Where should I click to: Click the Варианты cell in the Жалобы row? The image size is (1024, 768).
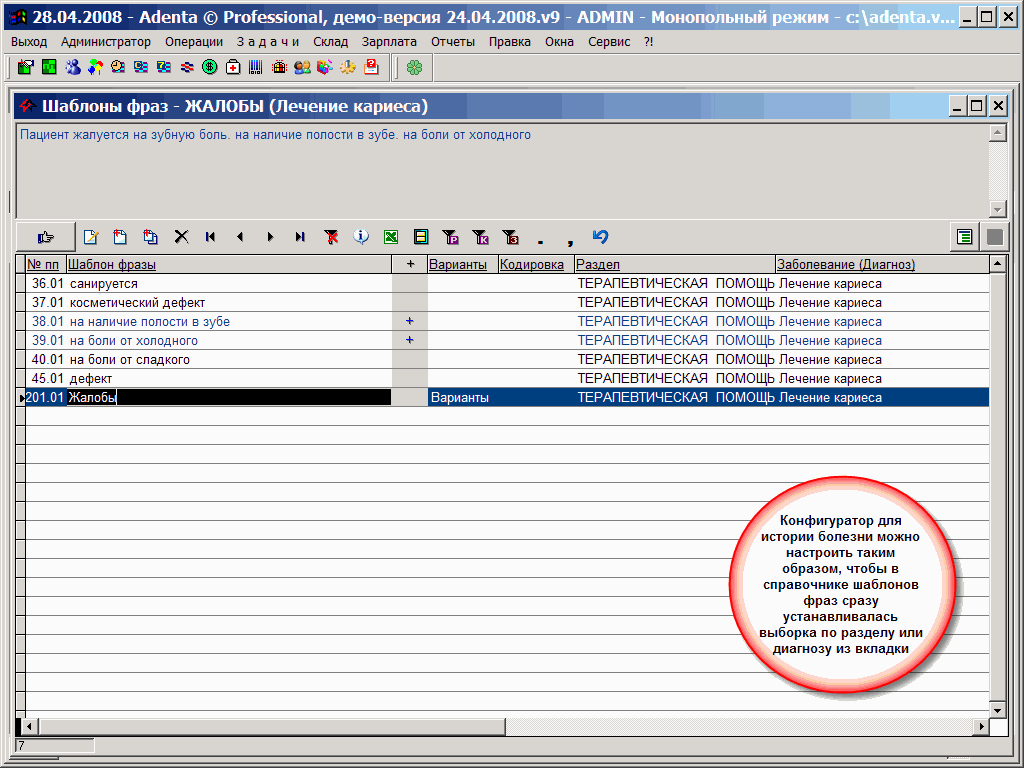(462, 398)
